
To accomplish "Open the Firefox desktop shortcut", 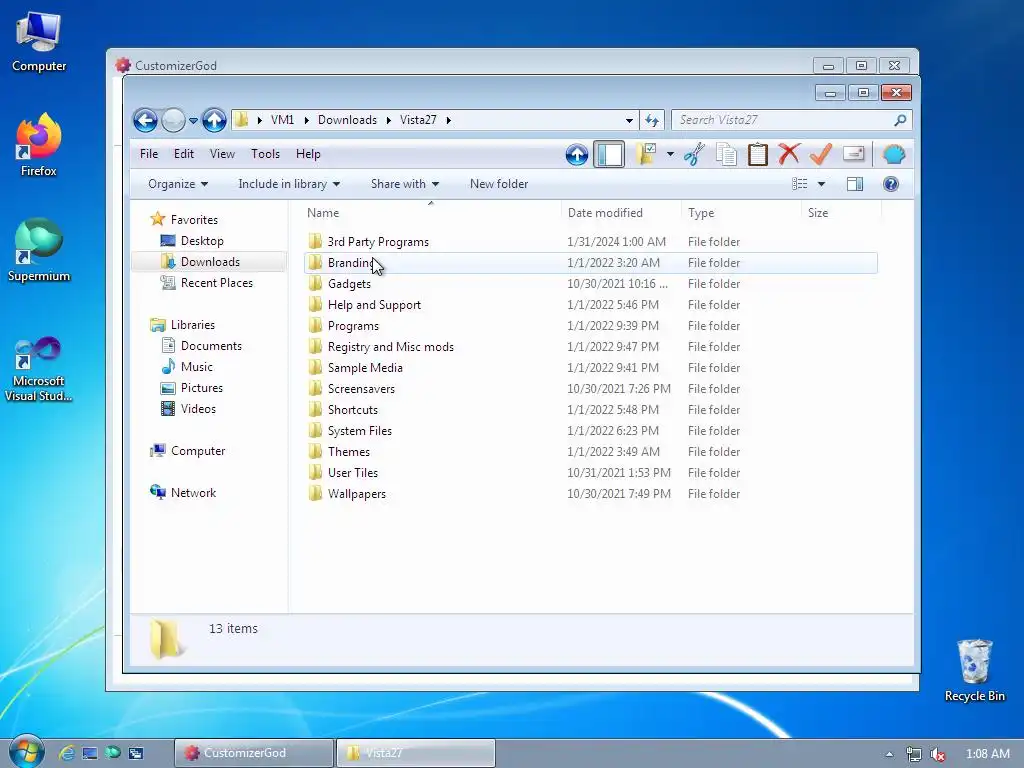I will [39, 145].
